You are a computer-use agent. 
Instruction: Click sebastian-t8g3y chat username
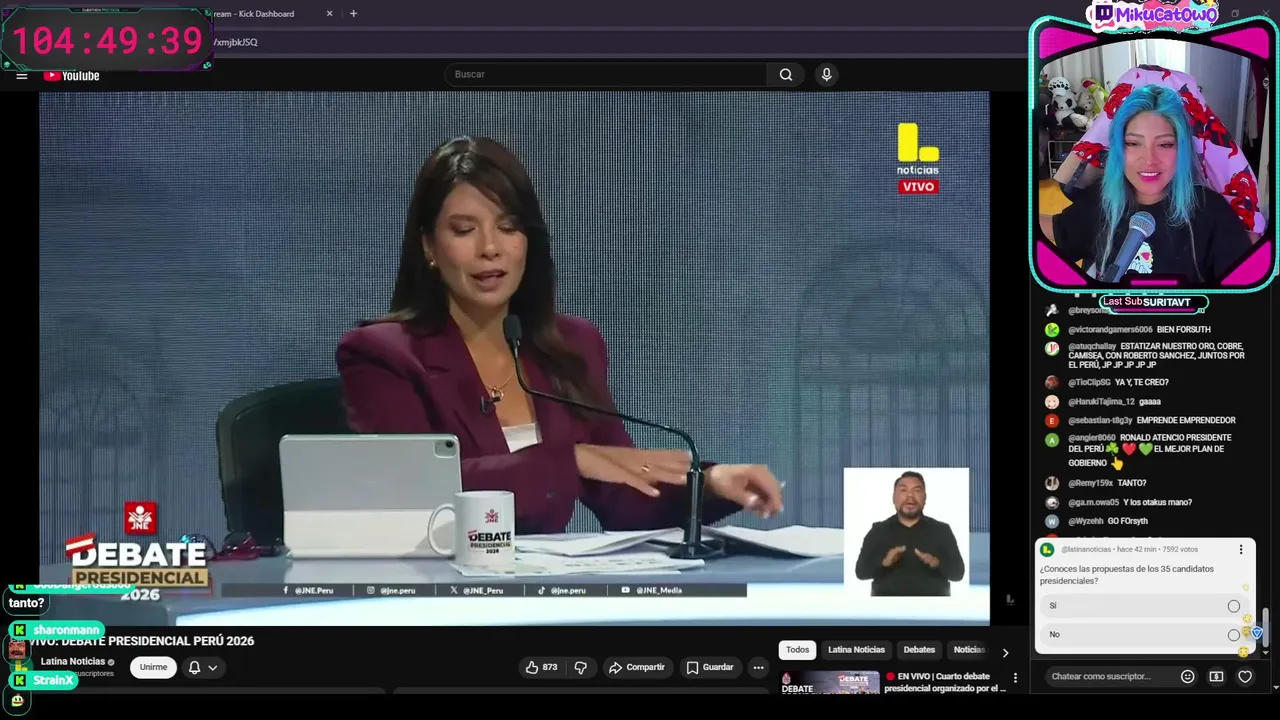tap(1100, 421)
